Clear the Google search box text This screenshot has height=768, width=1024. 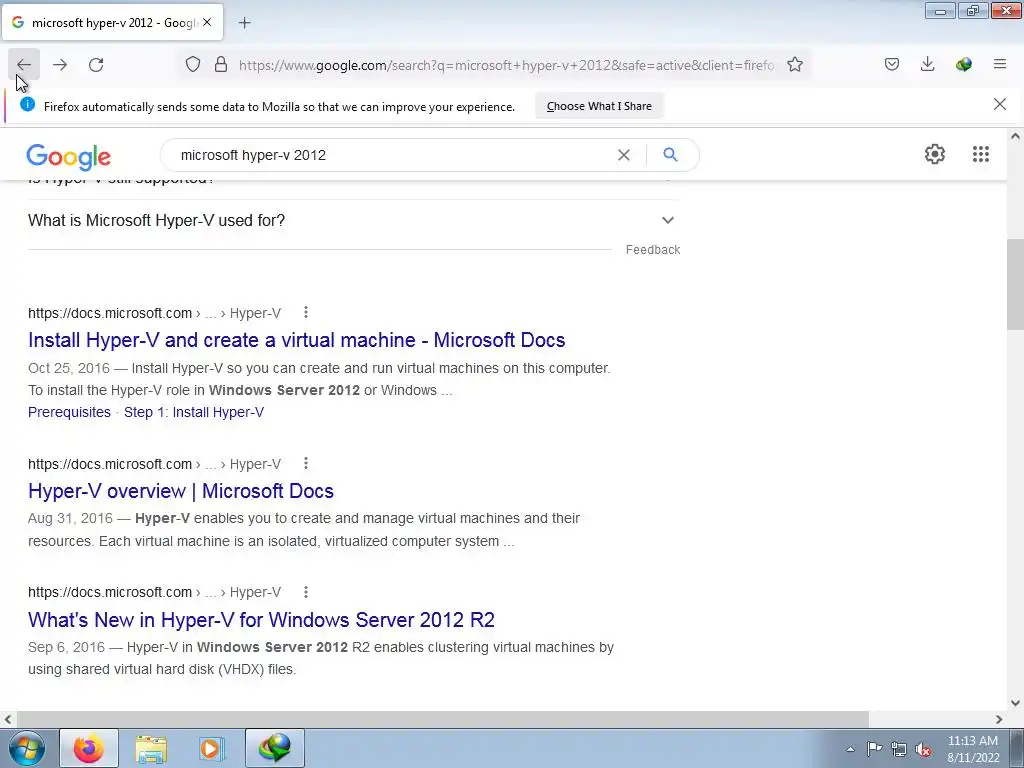pos(624,155)
